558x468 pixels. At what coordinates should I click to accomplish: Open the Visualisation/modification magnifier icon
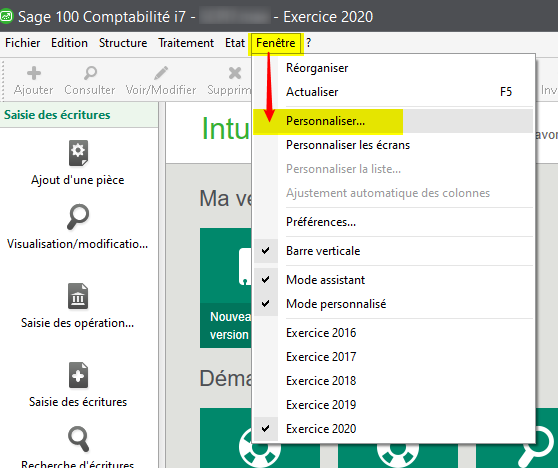78,217
